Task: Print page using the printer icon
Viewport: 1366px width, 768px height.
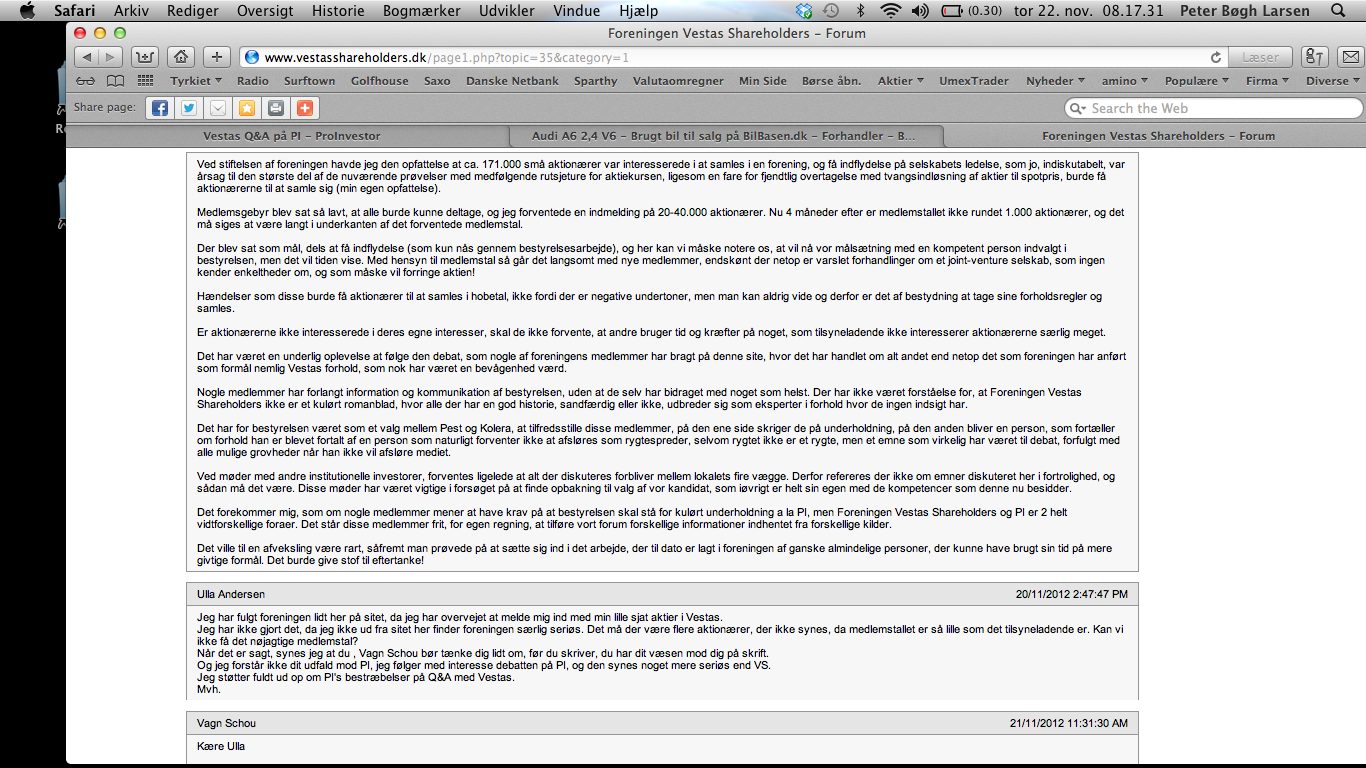Action: point(276,108)
